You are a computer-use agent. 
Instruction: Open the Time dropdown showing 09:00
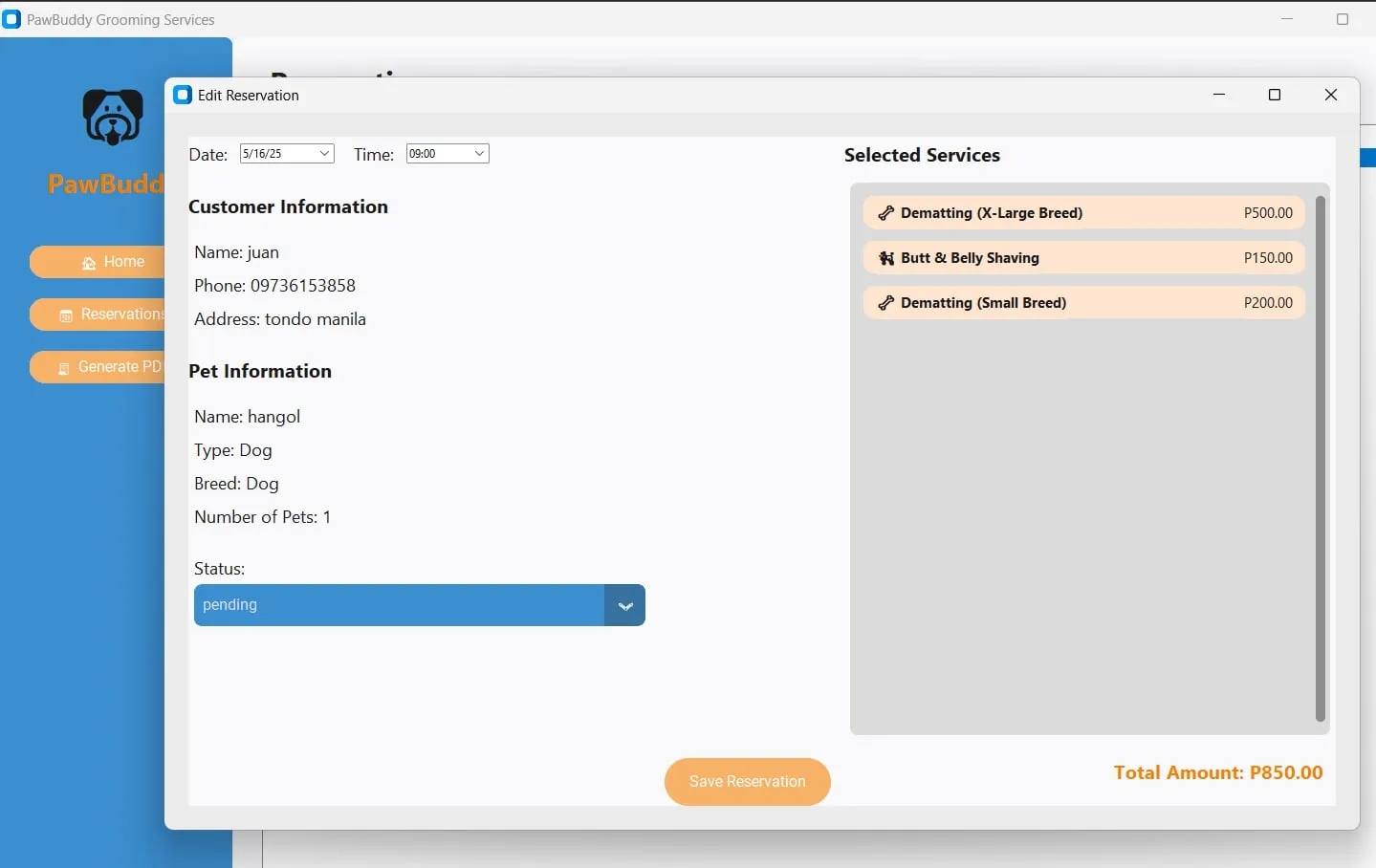(448, 154)
